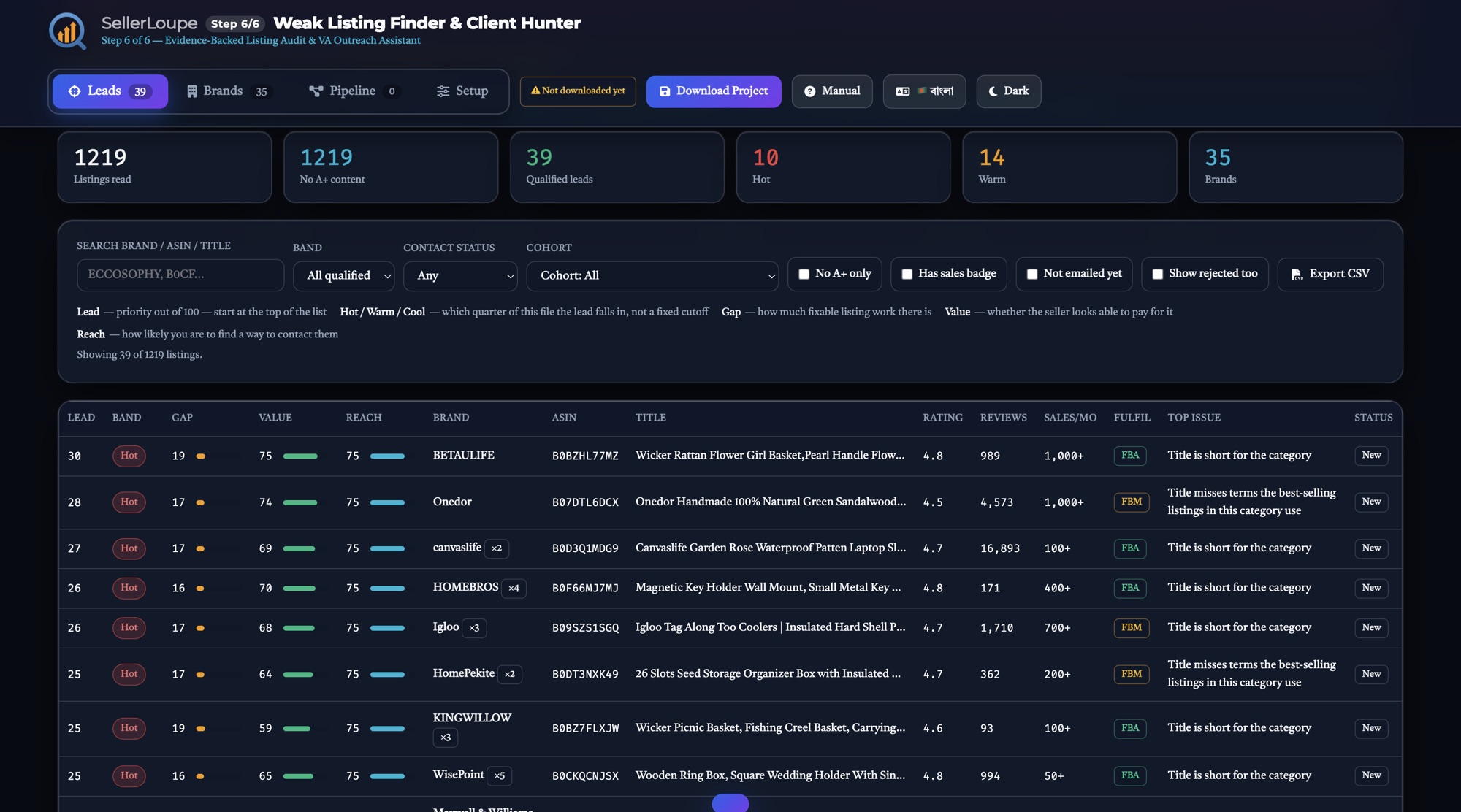The height and width of the screenshot is (812, 1461).
Task: Tick the Not emailed yet checkbox
Action: tap(1031, 274)
